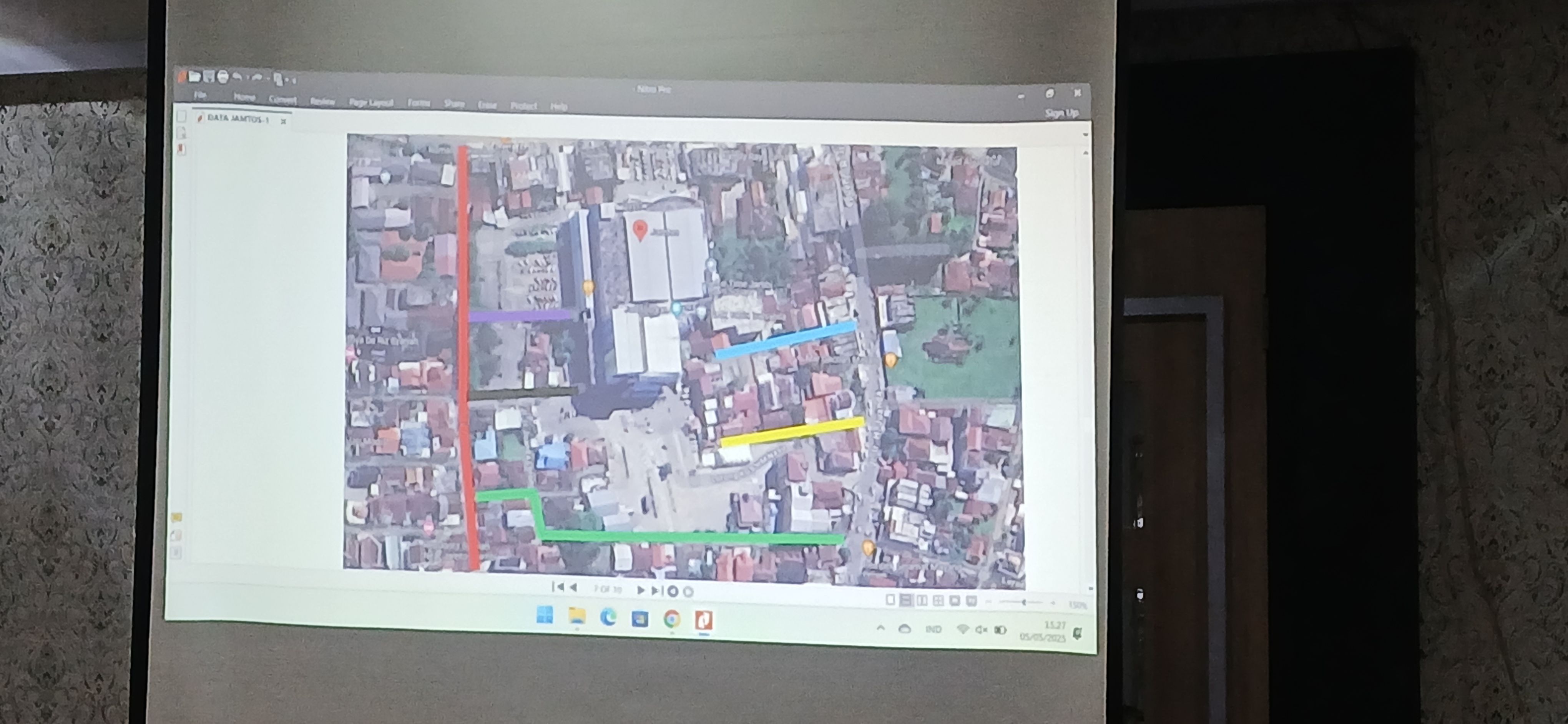Click the Save icon in quick access toolbar
Image resolution: width=1568 pixels, height=724 pixels.
click(209, 76)
